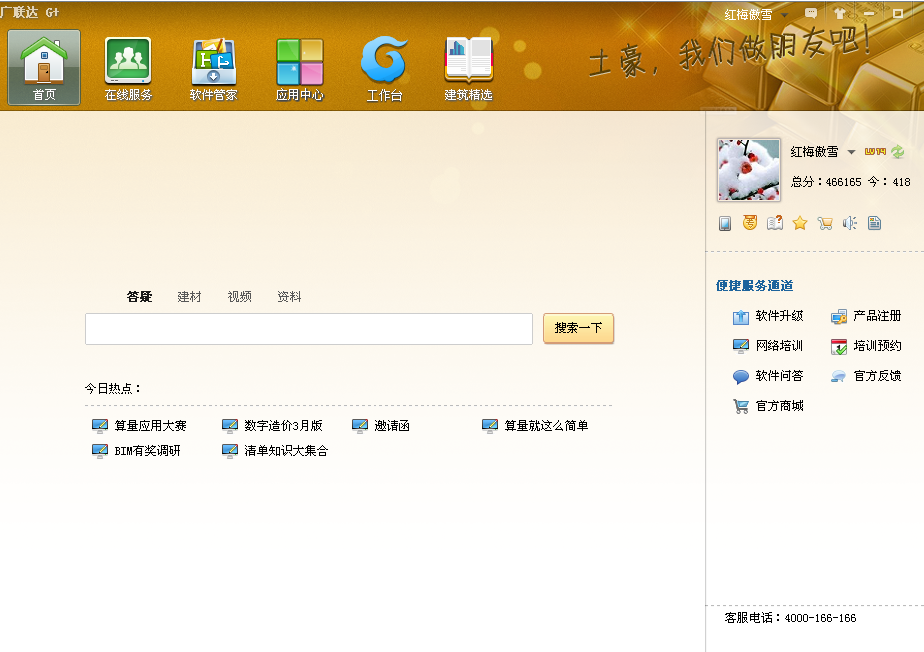Open 软件管家 software manager
Viewport: 924px width, 652px height.
click(x=213, y=68)
